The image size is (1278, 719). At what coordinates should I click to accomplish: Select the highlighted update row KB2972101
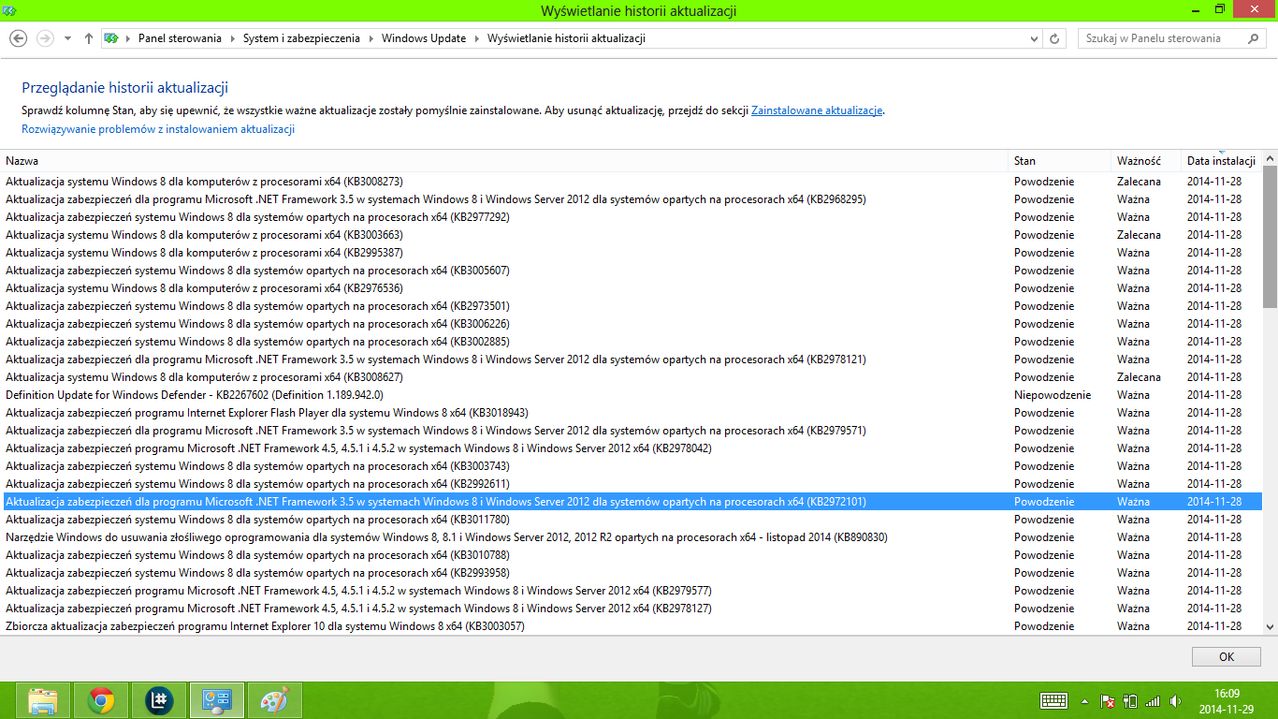click(x=632, y=502)
